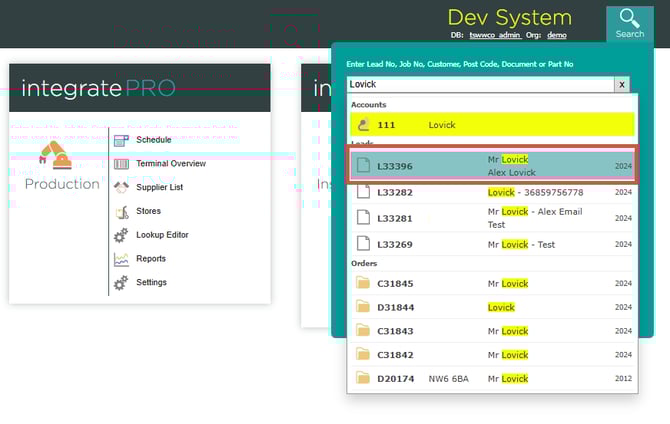This screenshot has width=670, height=424.
Task: Select order D20174 with postcode NW6 6BA
Action: point(491,379)
